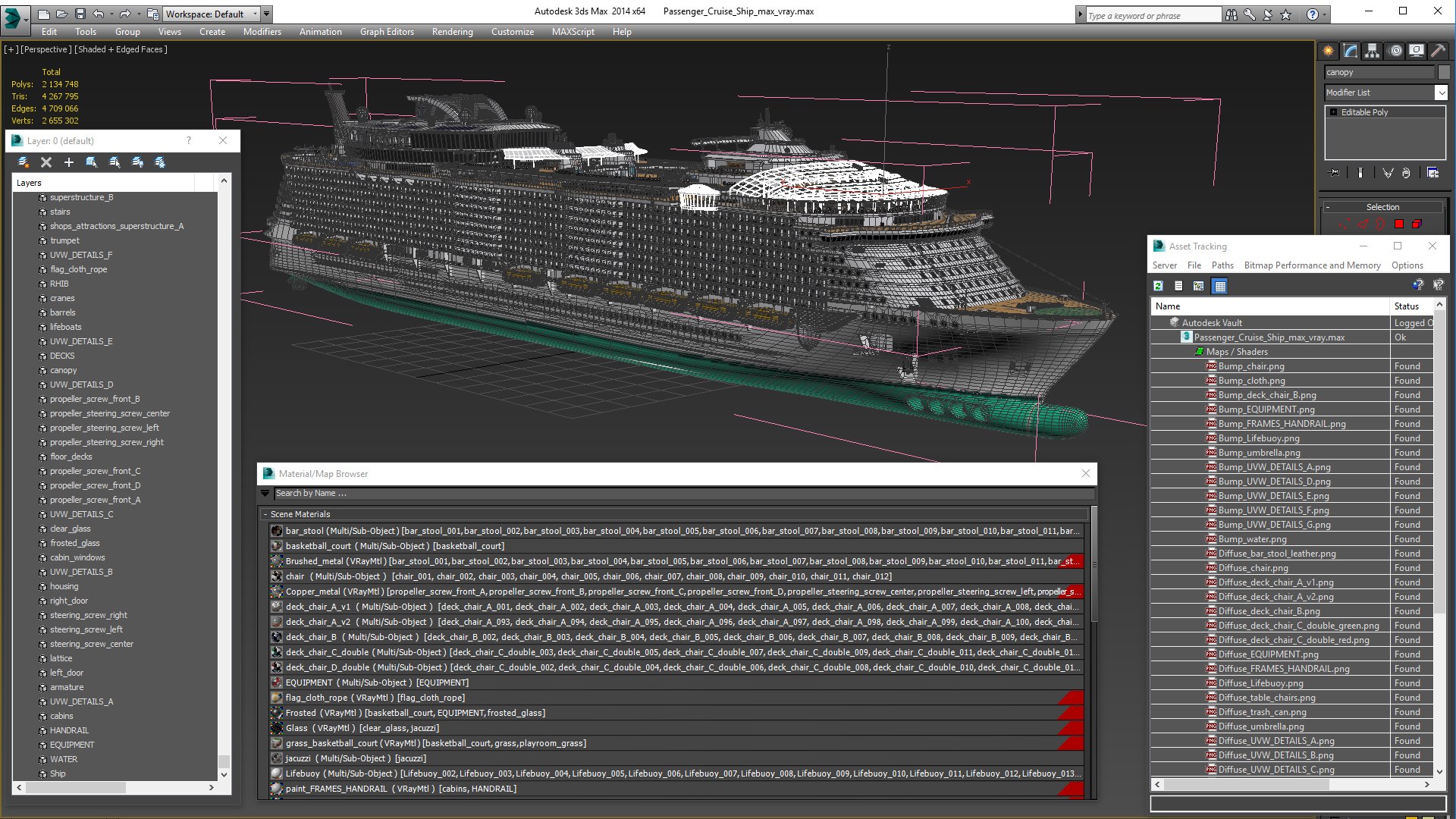Open Paths menu in Asset Tracking
This screenshot has width=1456, height=819.
tap(1222, 265)
